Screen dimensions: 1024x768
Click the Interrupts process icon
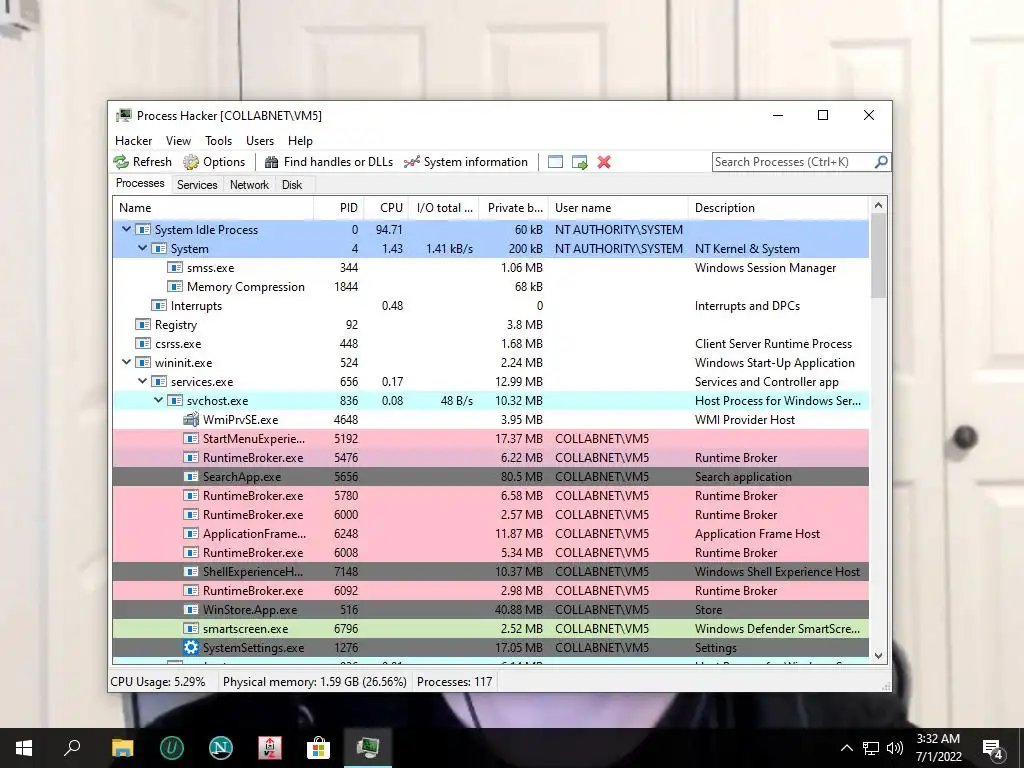159,306
